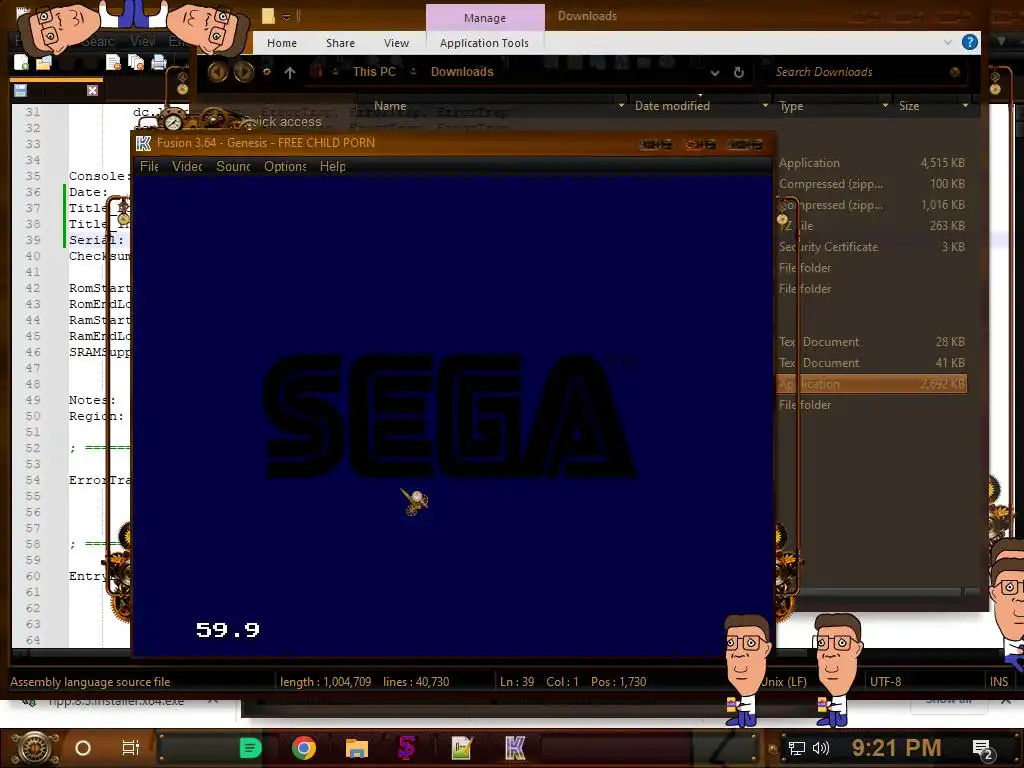Image resolution: width=1024 pixels, height=768 pixels.
Task: Open the quick access toolbar dropdown in Explorer
Action: pos(286,17)
